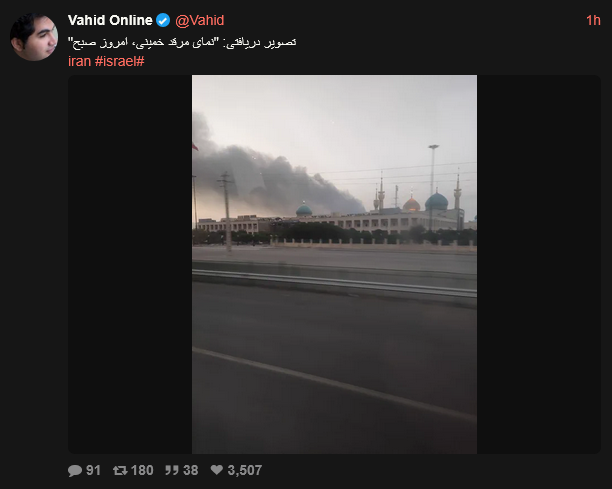The image size is (612, 489).
Task: Click the heart likes icon
Action: pyautogui.click(x=217, y=470)
